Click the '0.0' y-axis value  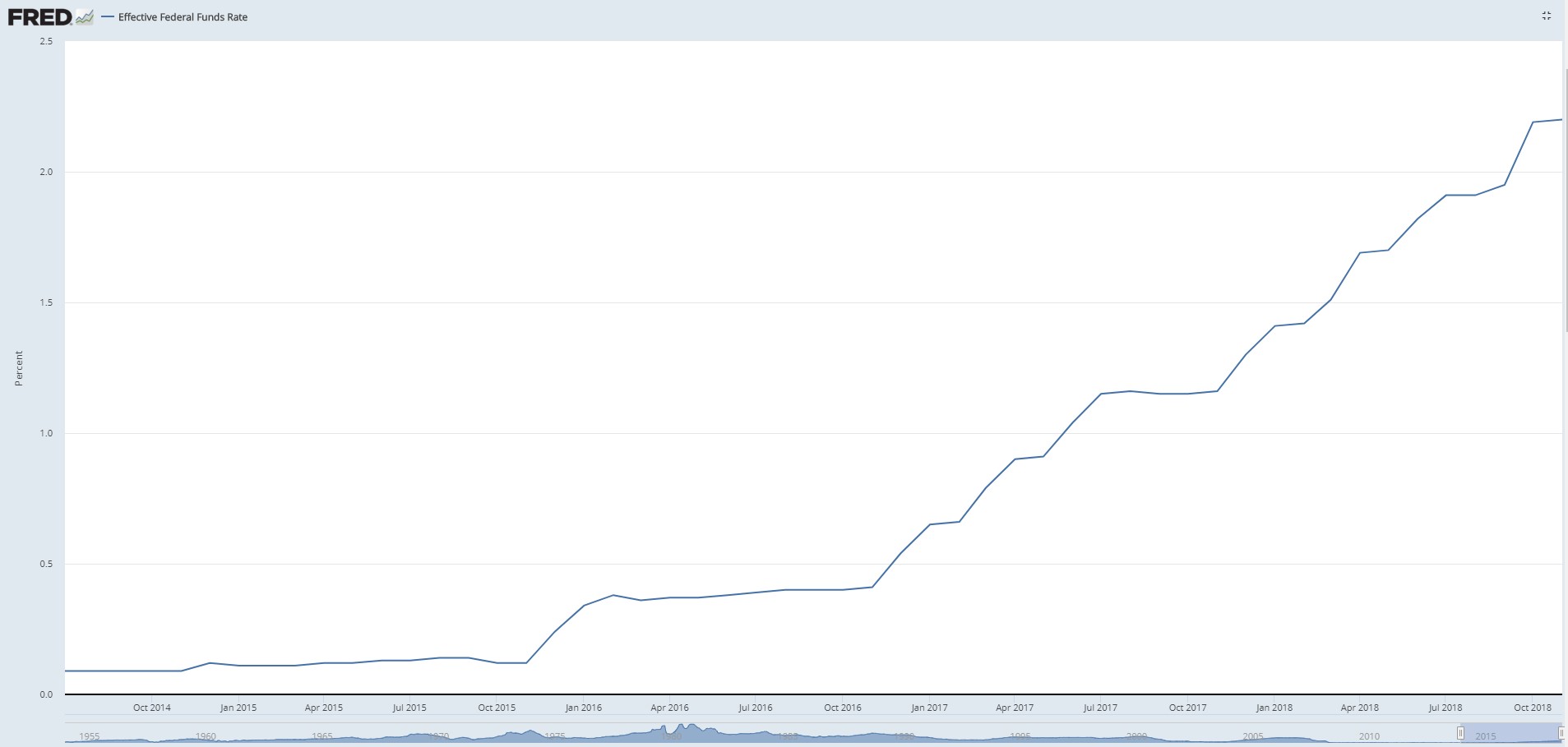click(x=45, y=694)
